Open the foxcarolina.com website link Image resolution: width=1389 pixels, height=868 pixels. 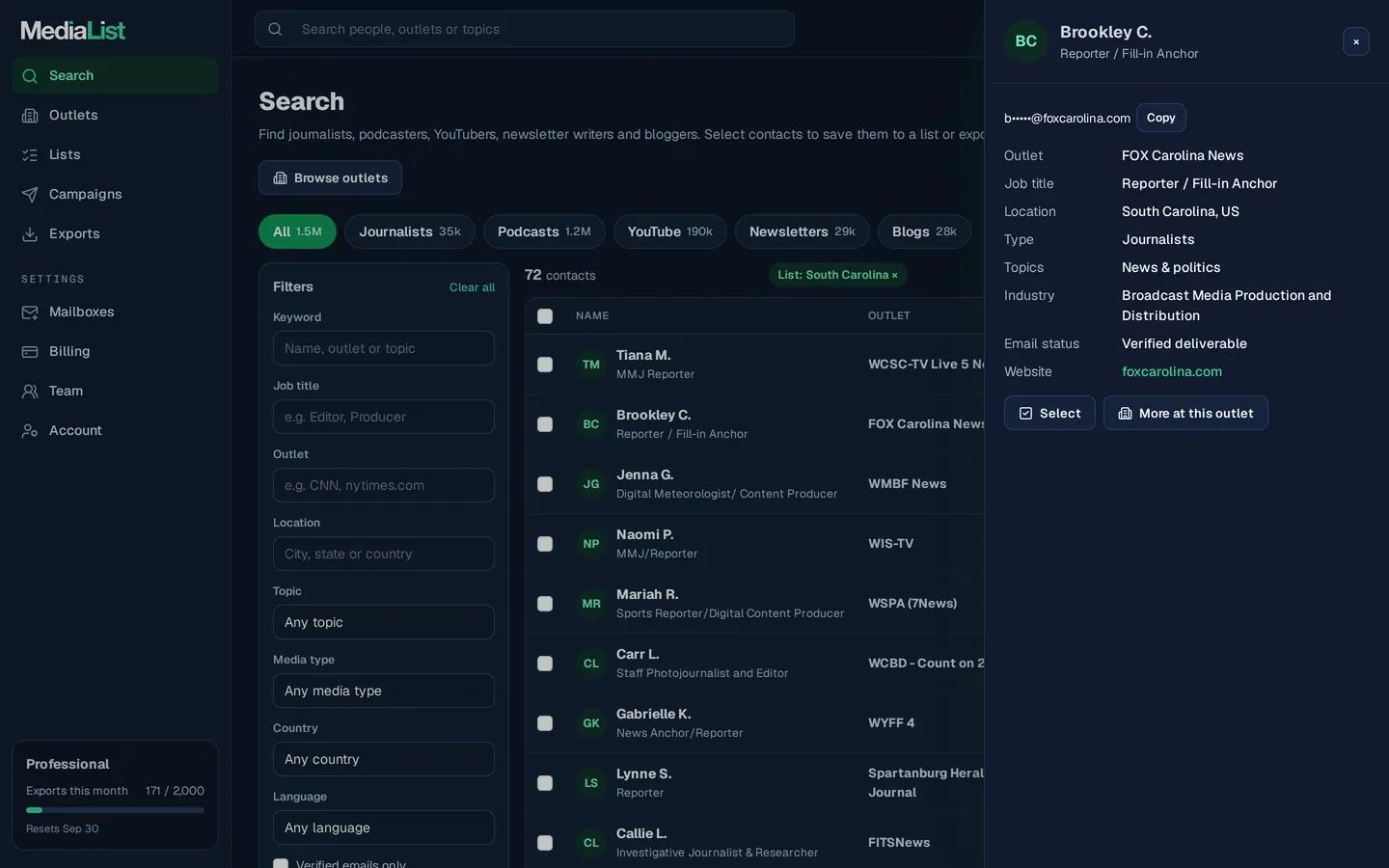[x=1172, y=371]
